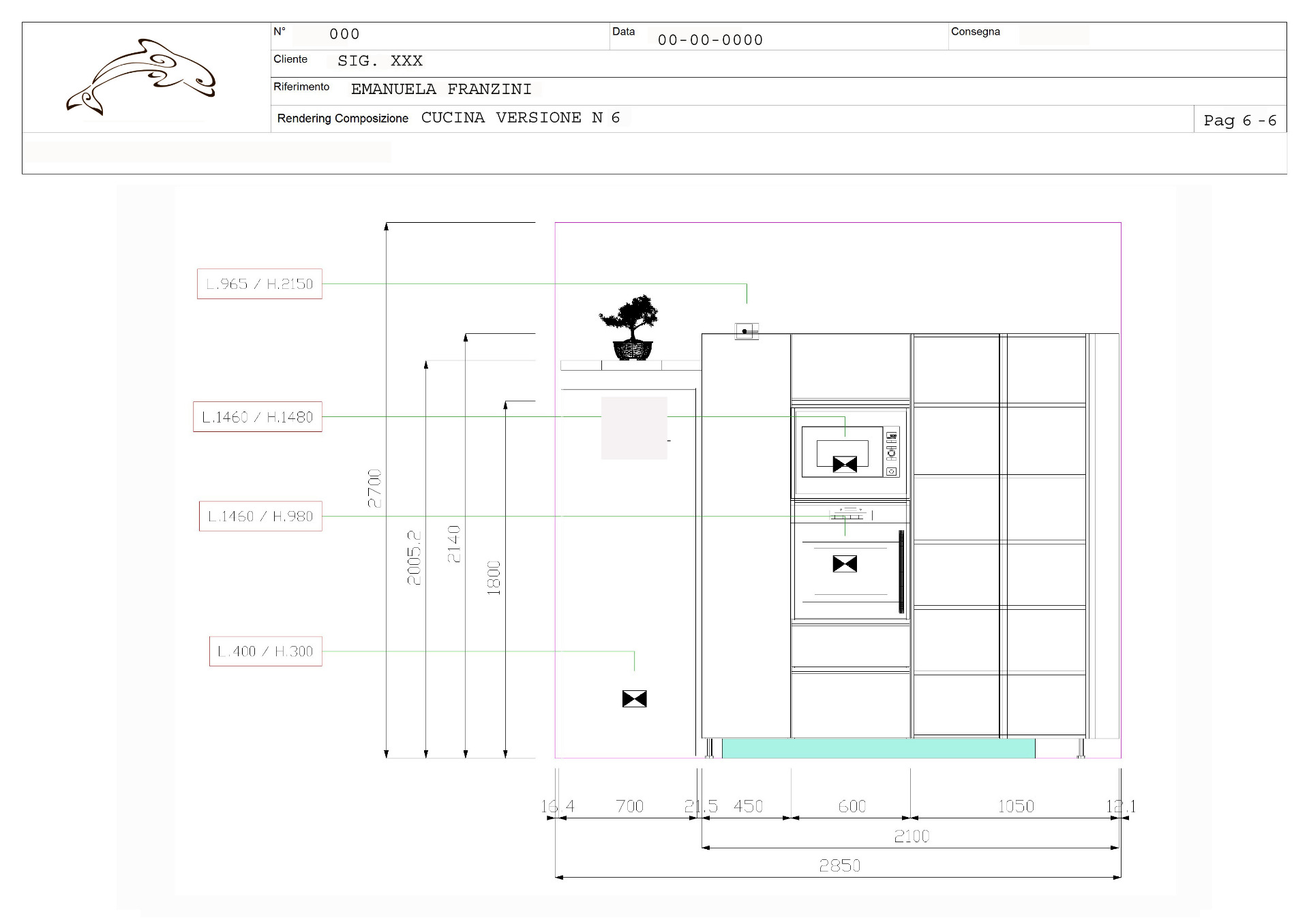Select the L.1460 / H.1480 label

click(x=258, y=417)
